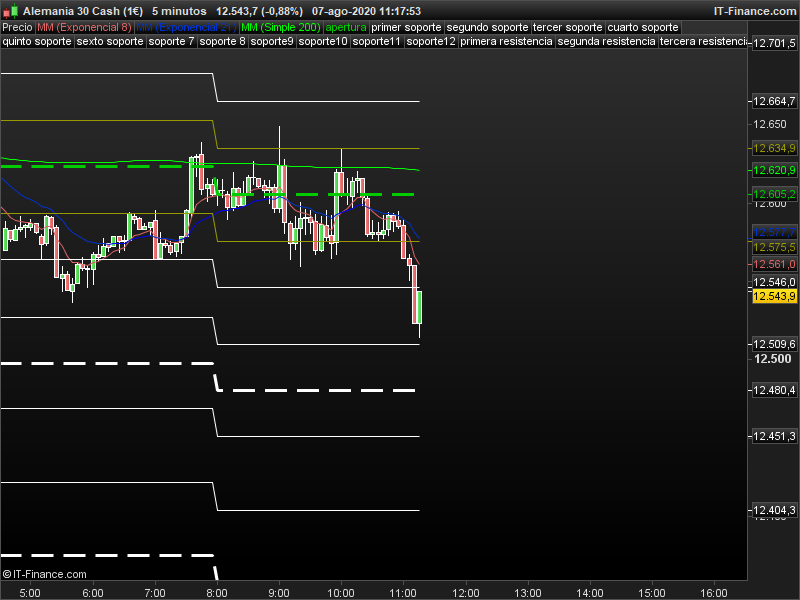Click the blue 12.577,7 price tag
Viewport: 800px width, 600px height.
(774, 233)
